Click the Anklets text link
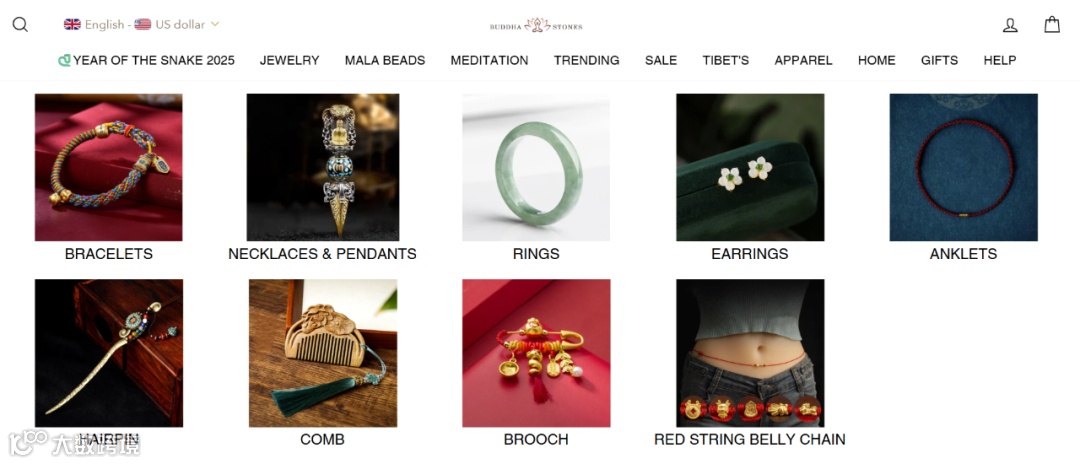The image size is (1080, 464). [x=963, y=254]
